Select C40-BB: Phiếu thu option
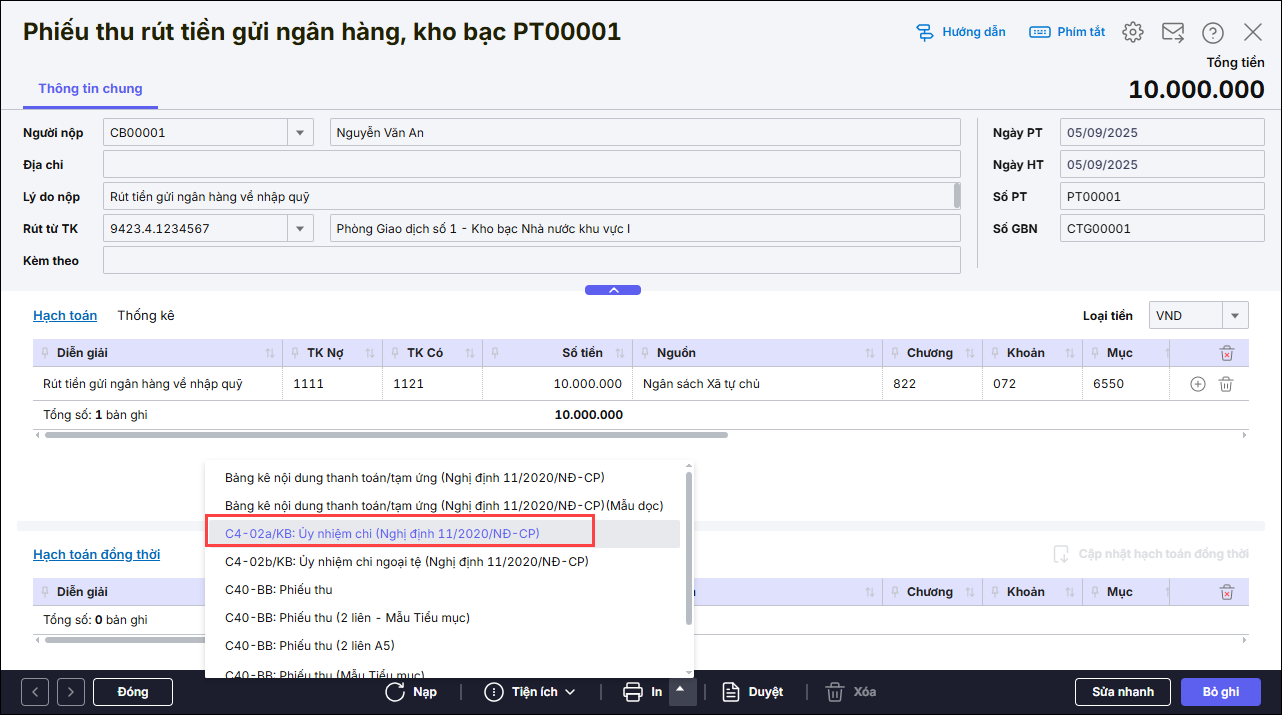1282x715 pixels. (x=279, y=590)
